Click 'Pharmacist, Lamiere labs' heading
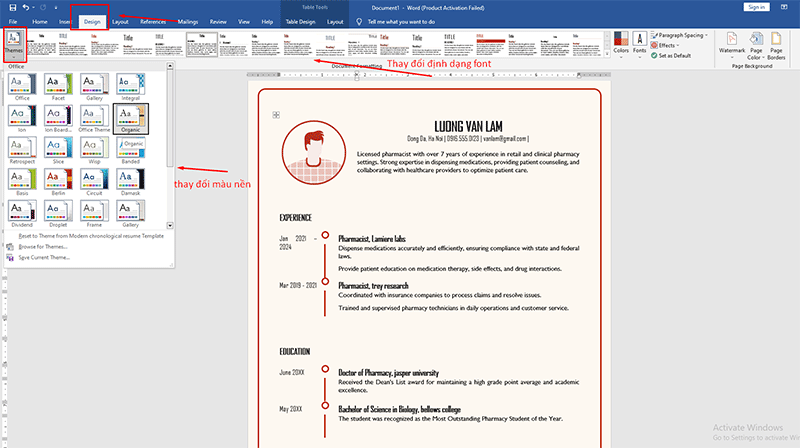The image size is (800, 448). [x=372, y=239]
